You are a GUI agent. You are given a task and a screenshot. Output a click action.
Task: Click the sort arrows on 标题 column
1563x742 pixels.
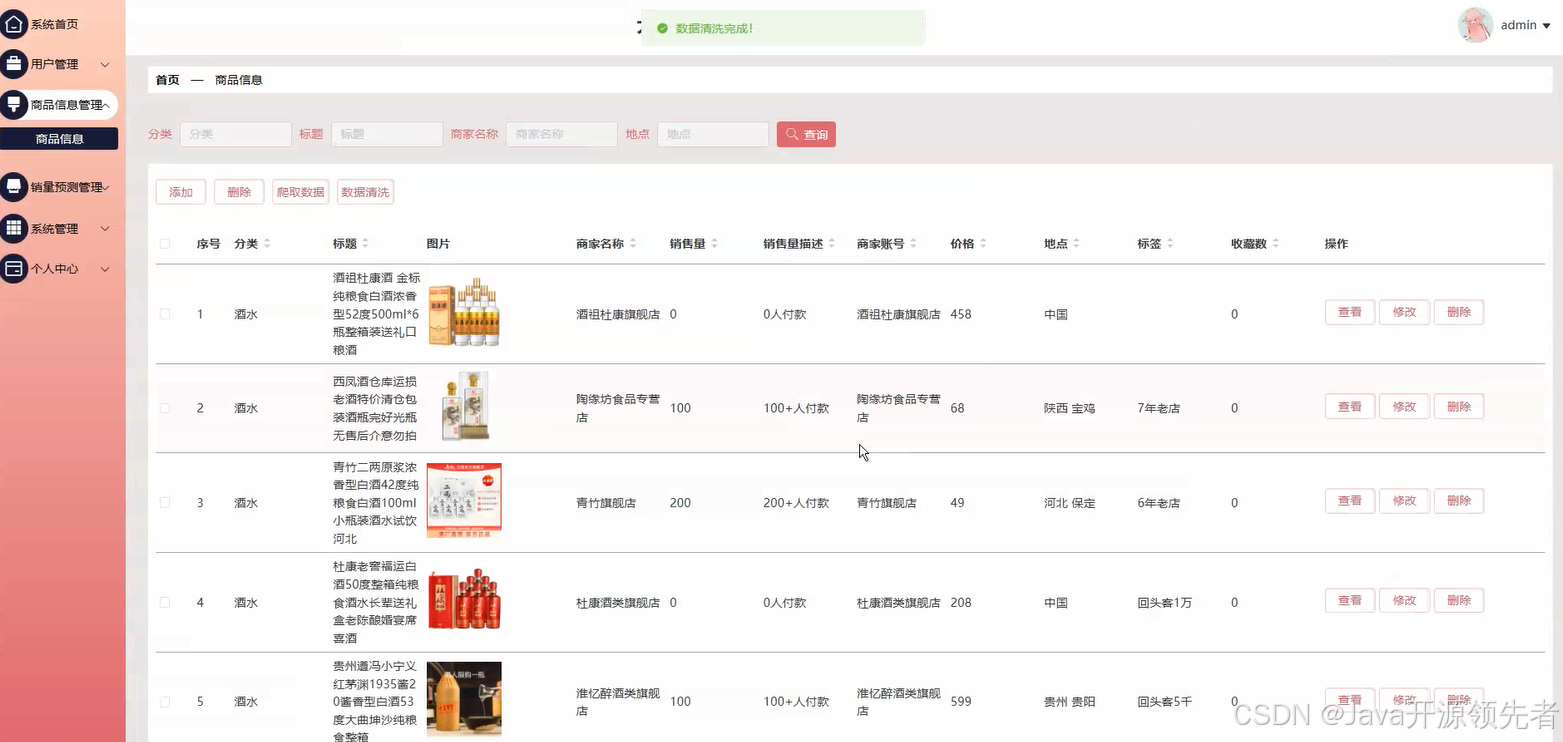pyautogui.click(x=365, y=244)
